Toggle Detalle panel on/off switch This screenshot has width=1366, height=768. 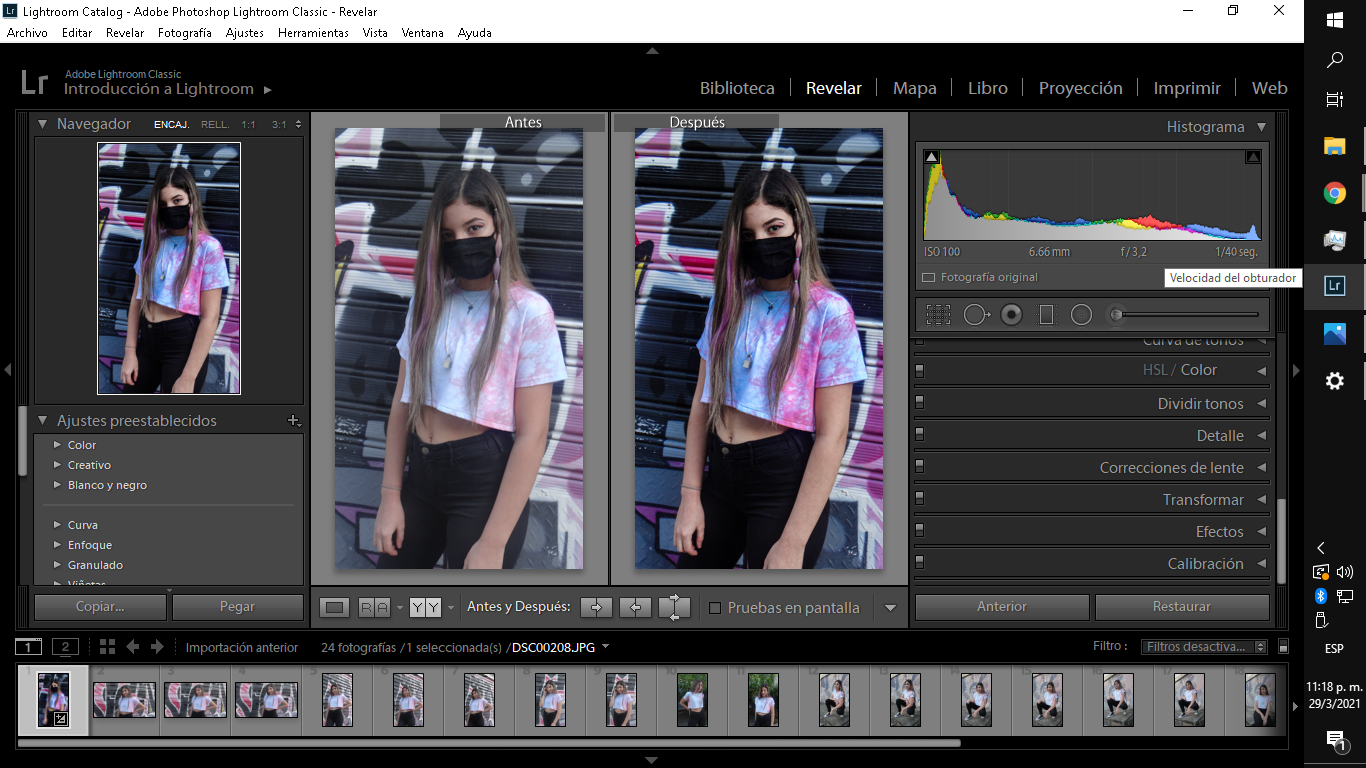click(x=919, y=435)
